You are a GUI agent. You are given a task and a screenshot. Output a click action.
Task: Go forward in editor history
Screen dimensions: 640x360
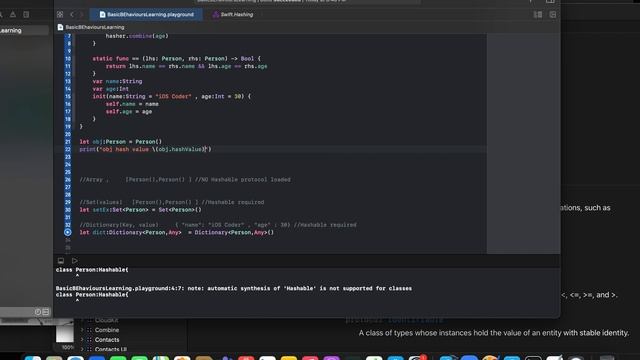81,14
